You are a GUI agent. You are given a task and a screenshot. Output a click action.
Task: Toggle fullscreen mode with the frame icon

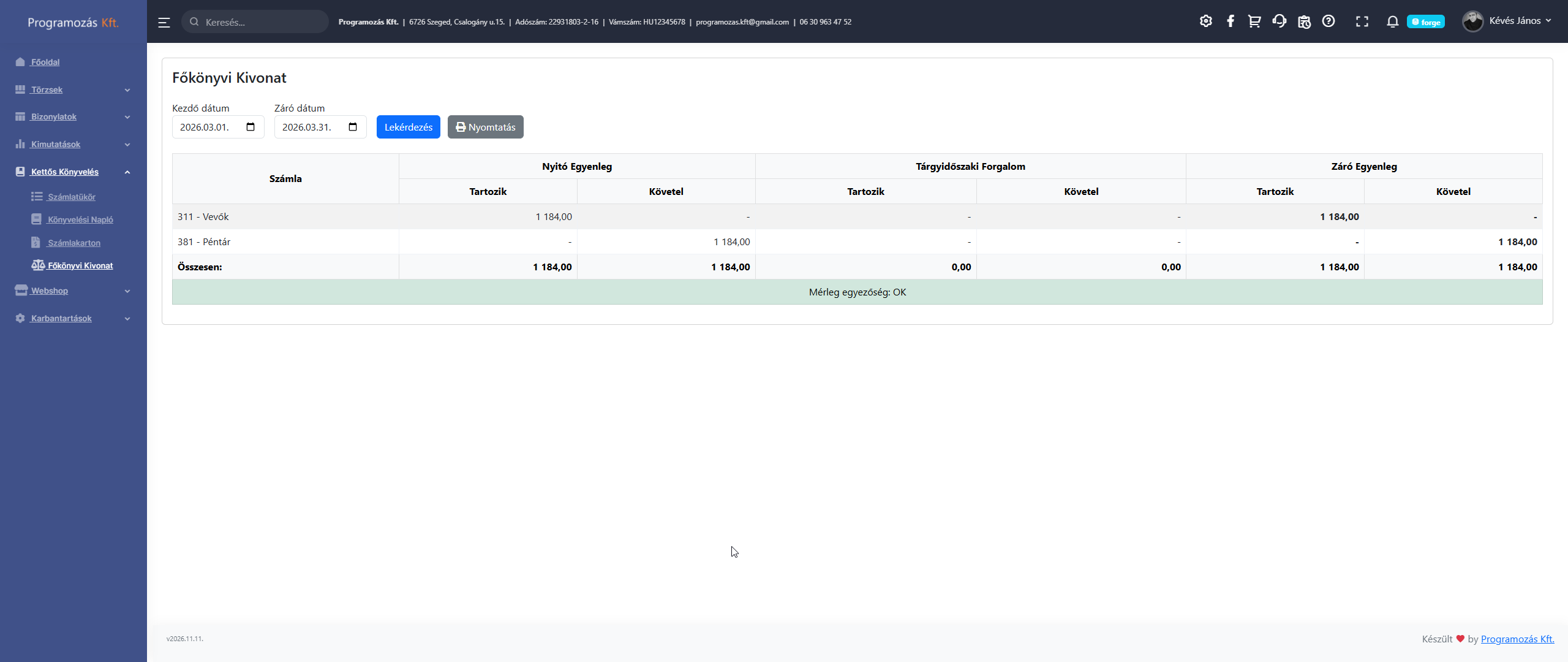(1362, 21)
